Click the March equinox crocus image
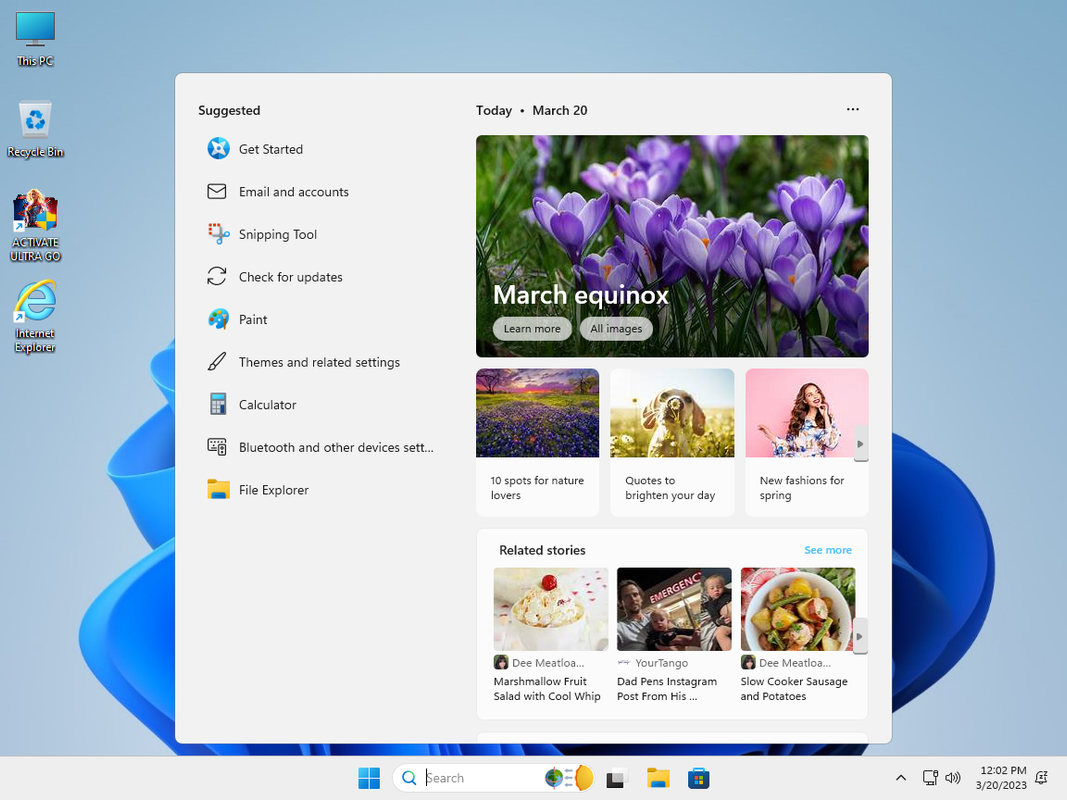 672,246
